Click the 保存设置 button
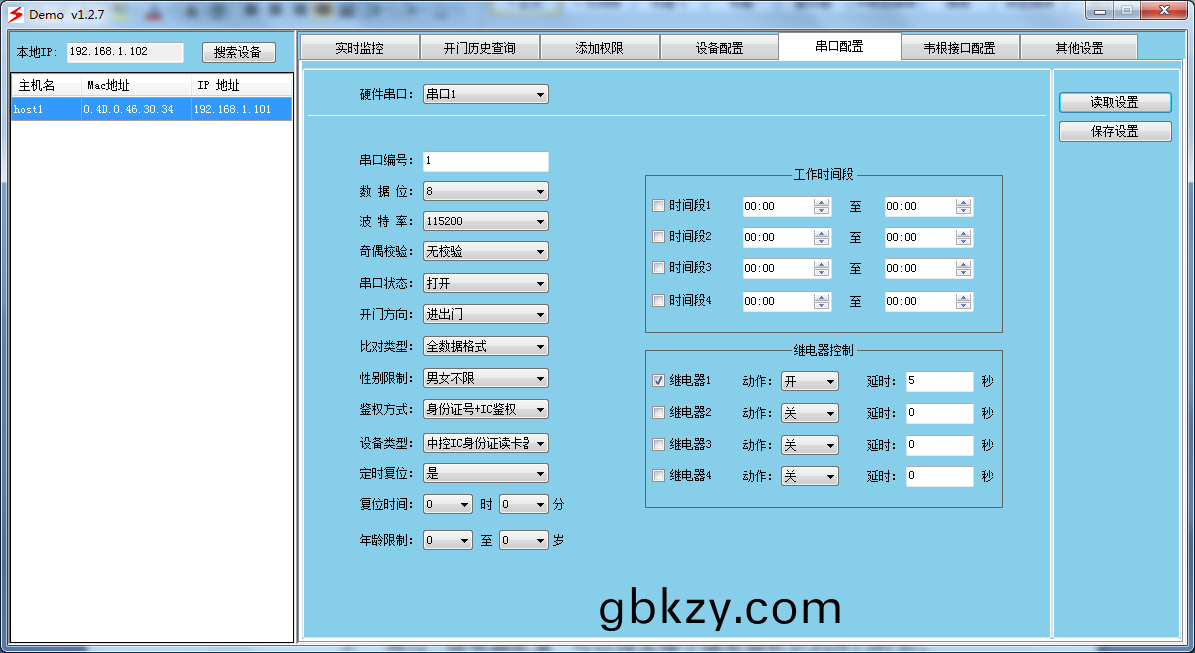This screenshot has height=653, width=1195. pyautogui.click(x=1114, y=132)
